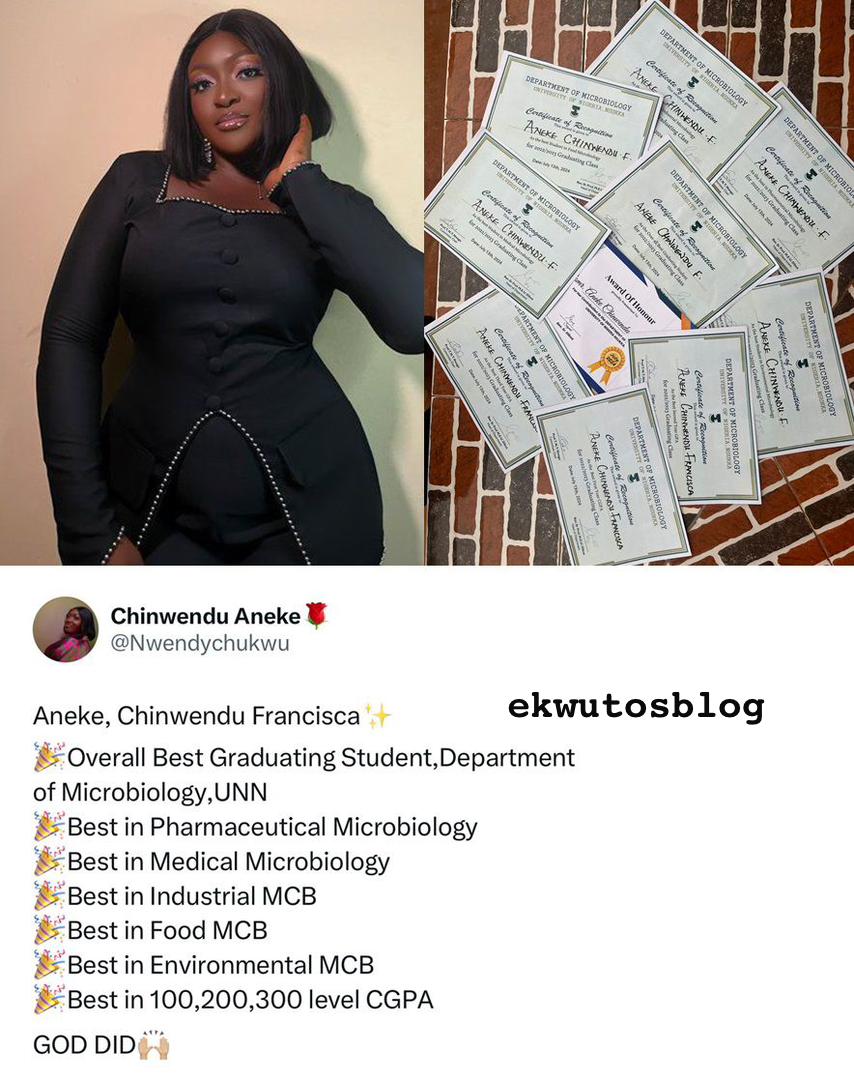Click the Aneke, Chinwendu Francisca text line
Image resolution: width=854 pixels, height=1080 pixels.
pos(196,716)
